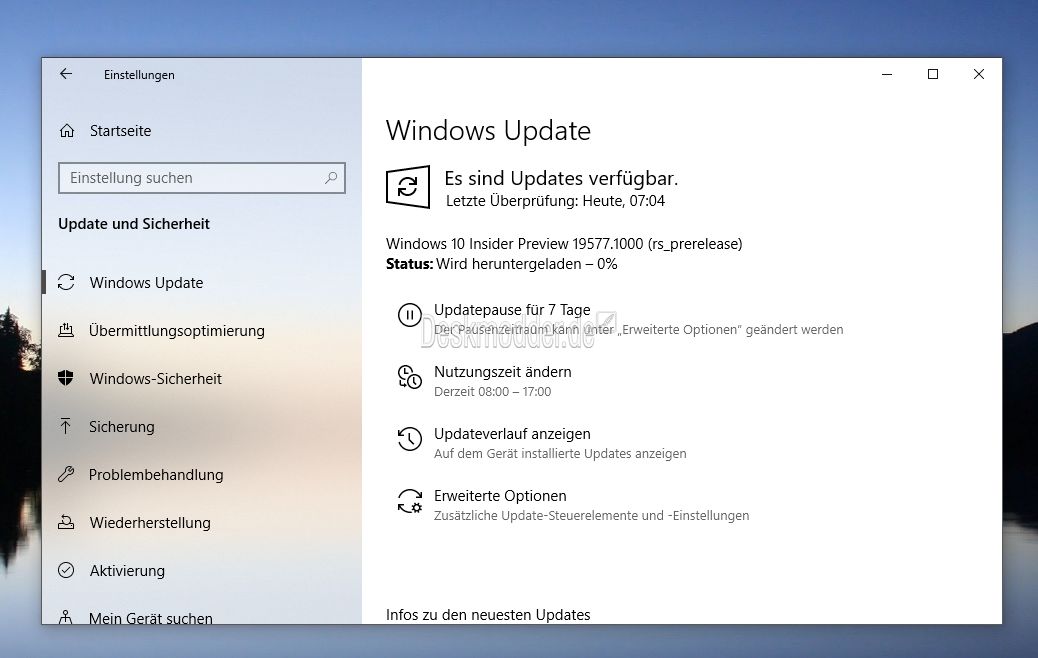Minimize the Einstellungen window
The width and height of the screenshot is (1038, 658).
(x=887, y=74)
